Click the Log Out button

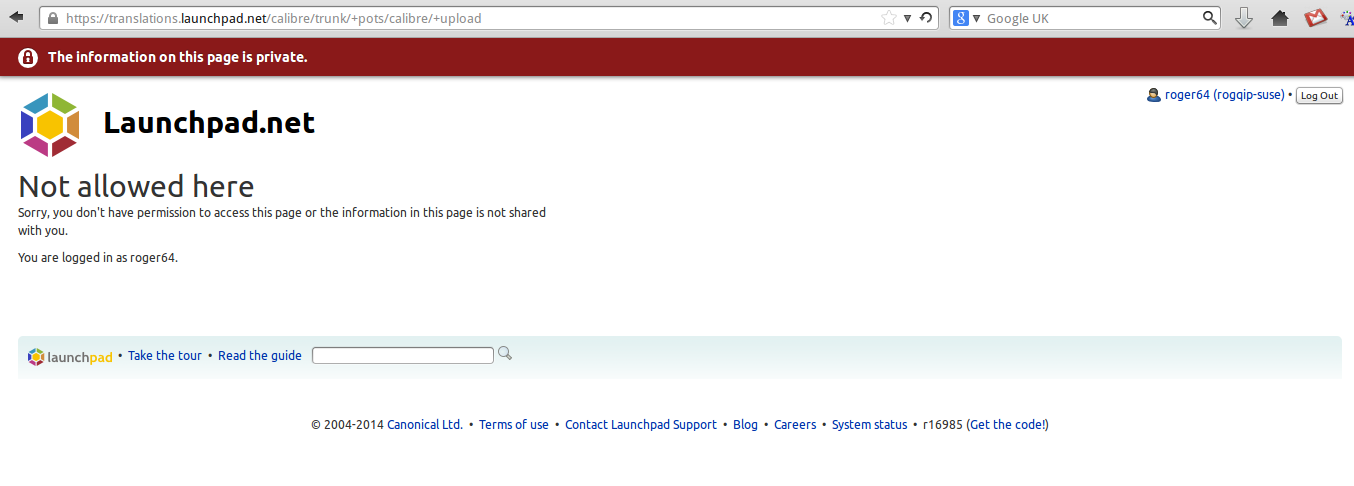pyautogui.click(x=1319, y=96)
